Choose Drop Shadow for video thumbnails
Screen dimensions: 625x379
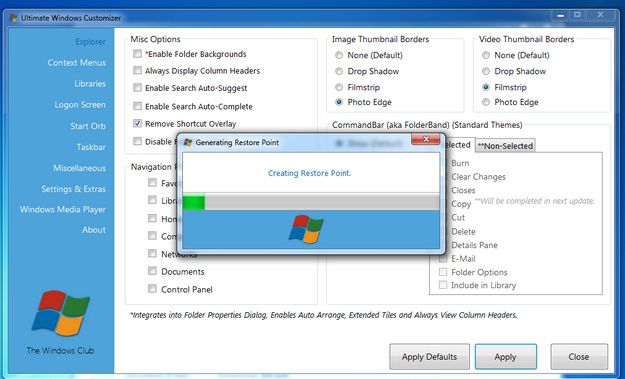pyautogui.click(x=486, y=71)
